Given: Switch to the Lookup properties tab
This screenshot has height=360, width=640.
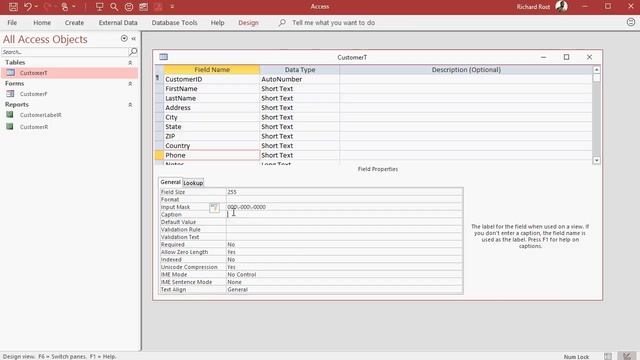Looking at the screenshot, I should (193, 183).
